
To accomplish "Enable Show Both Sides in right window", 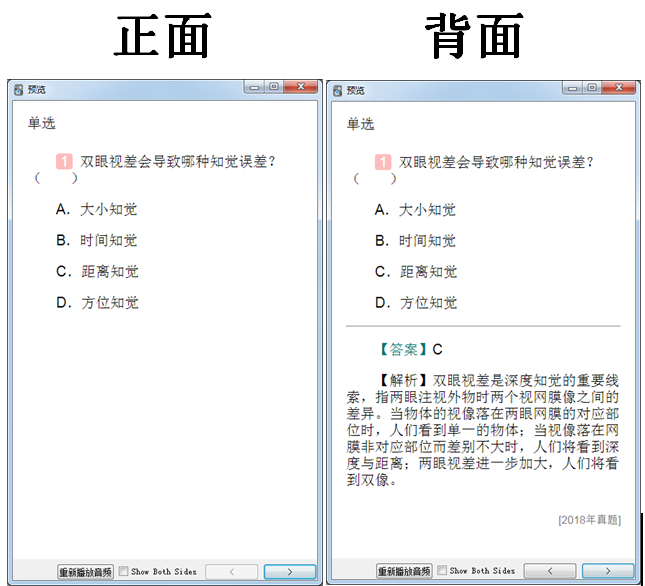I will (x=442, y=570).
